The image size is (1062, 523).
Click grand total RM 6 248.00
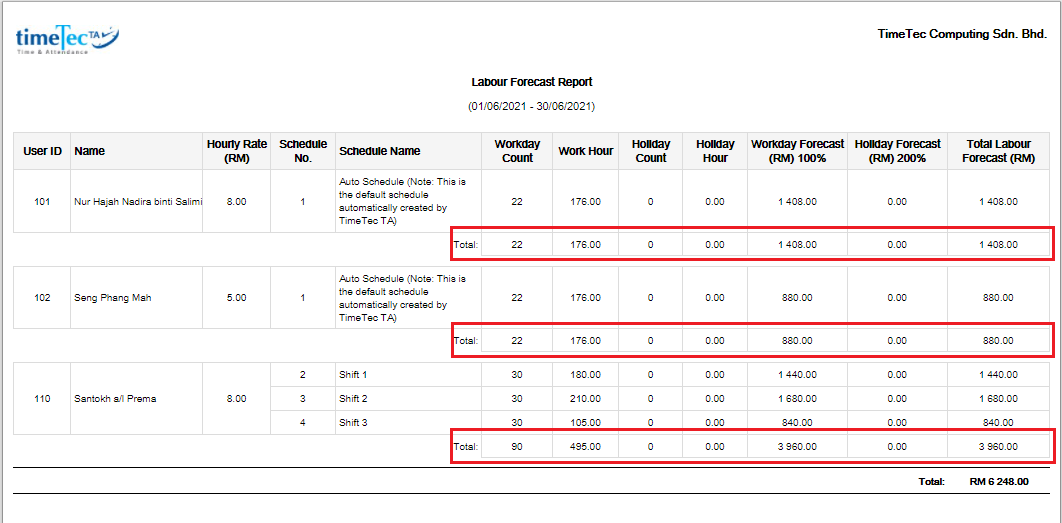999,482
